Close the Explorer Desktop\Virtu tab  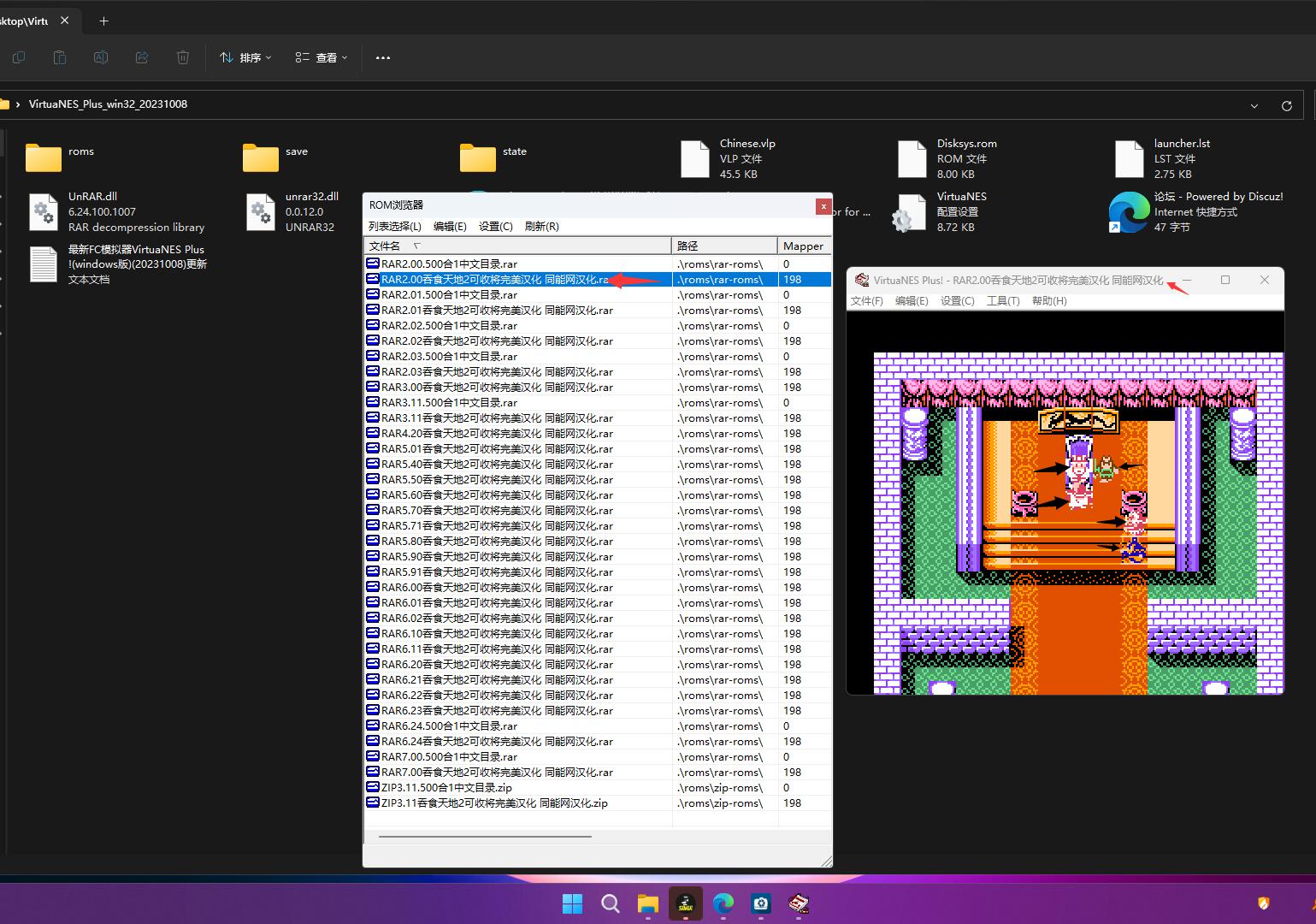point(65,21)
